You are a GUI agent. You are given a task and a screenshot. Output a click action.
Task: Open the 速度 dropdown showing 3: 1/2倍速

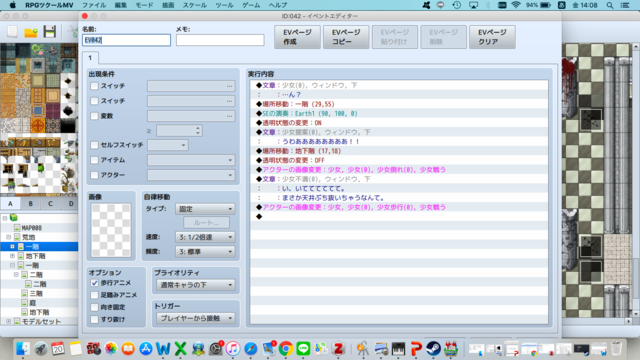(205, 237)
